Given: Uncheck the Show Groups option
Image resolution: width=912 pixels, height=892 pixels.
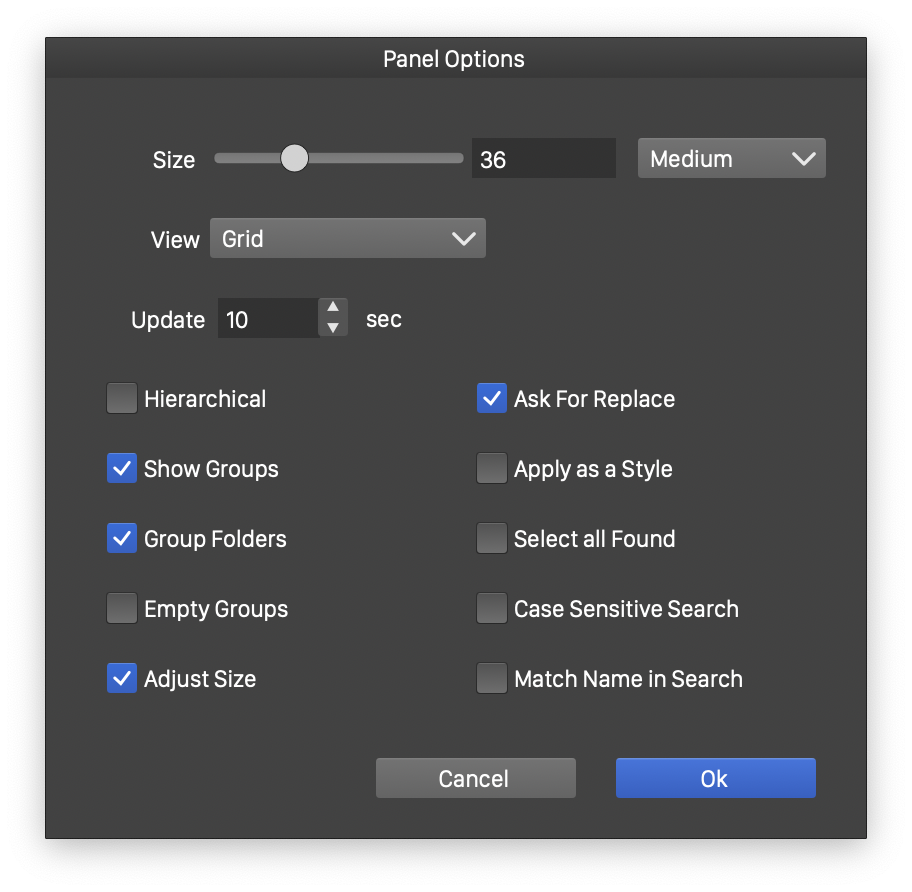Looking at the screenshot, I should pos(122,469).
